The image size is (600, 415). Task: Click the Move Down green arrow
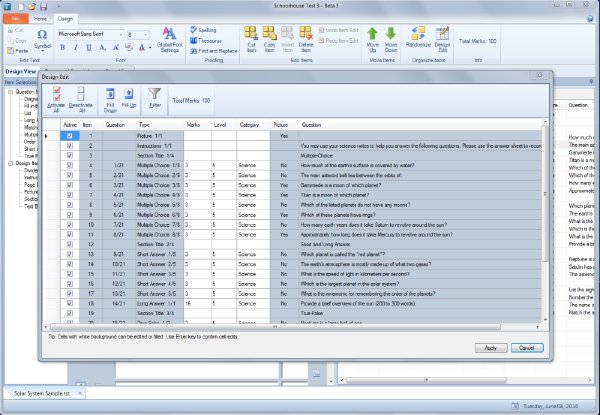coord(391,34)
